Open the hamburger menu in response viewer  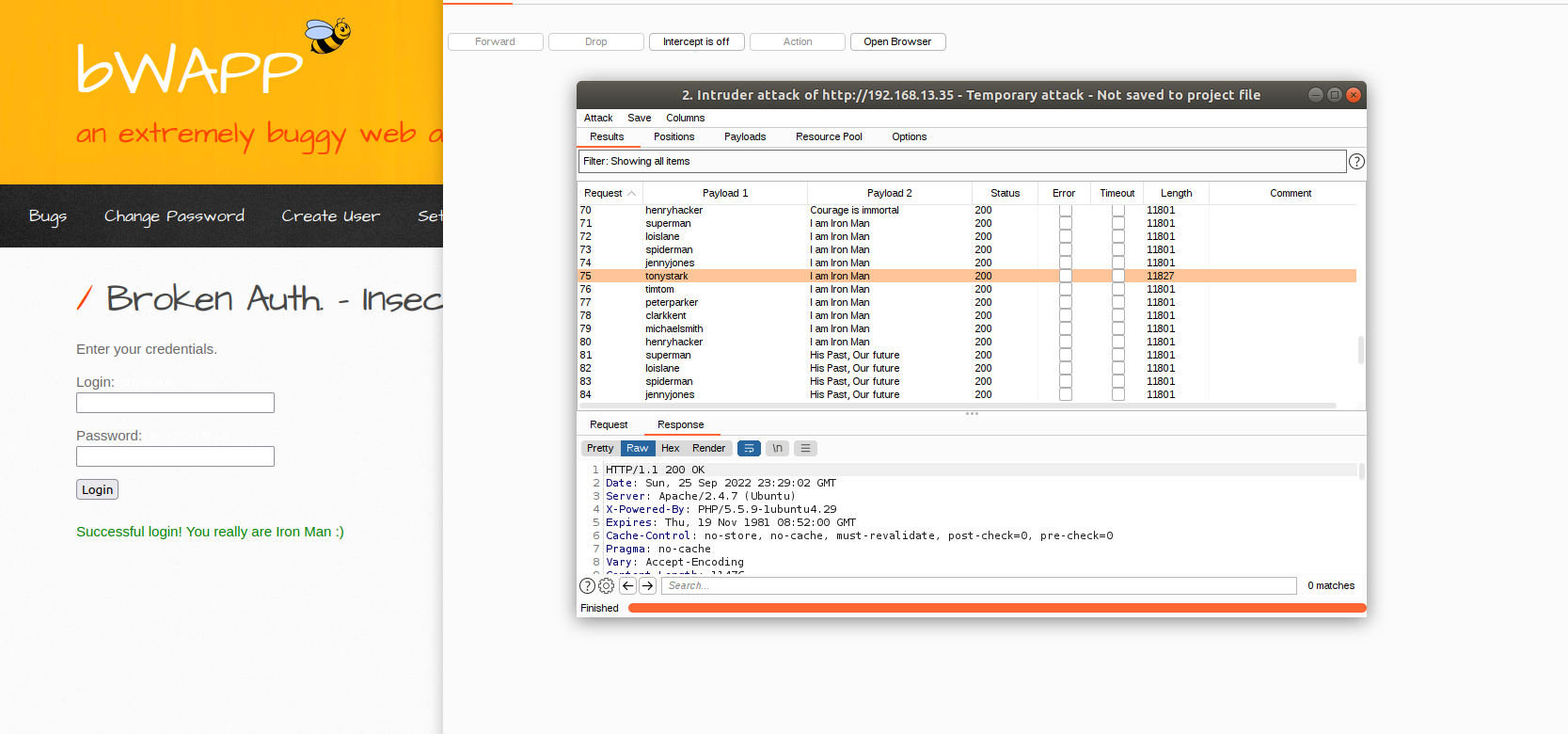[x=805, y=449]
